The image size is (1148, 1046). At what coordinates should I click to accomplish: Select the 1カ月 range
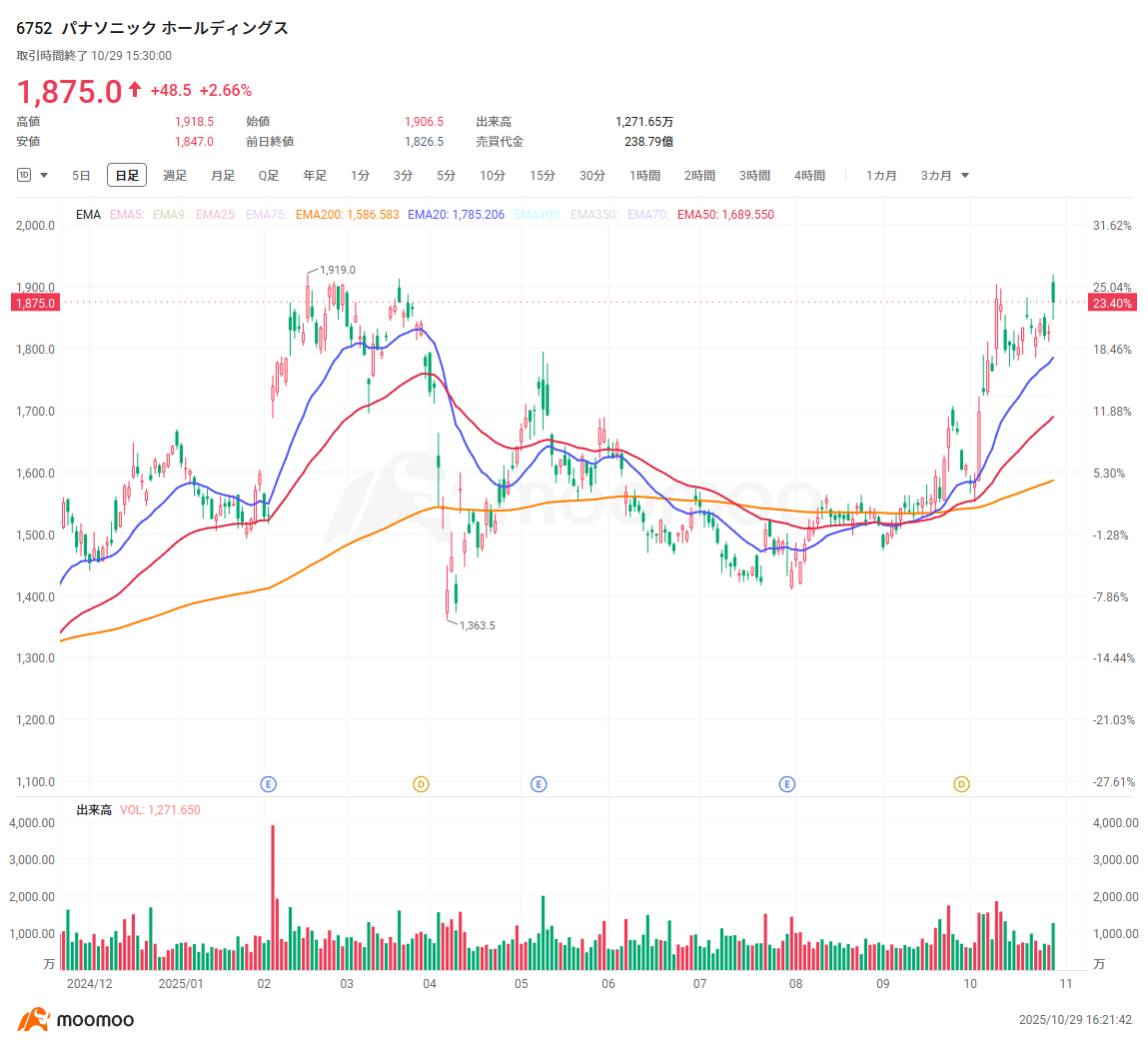881,176
